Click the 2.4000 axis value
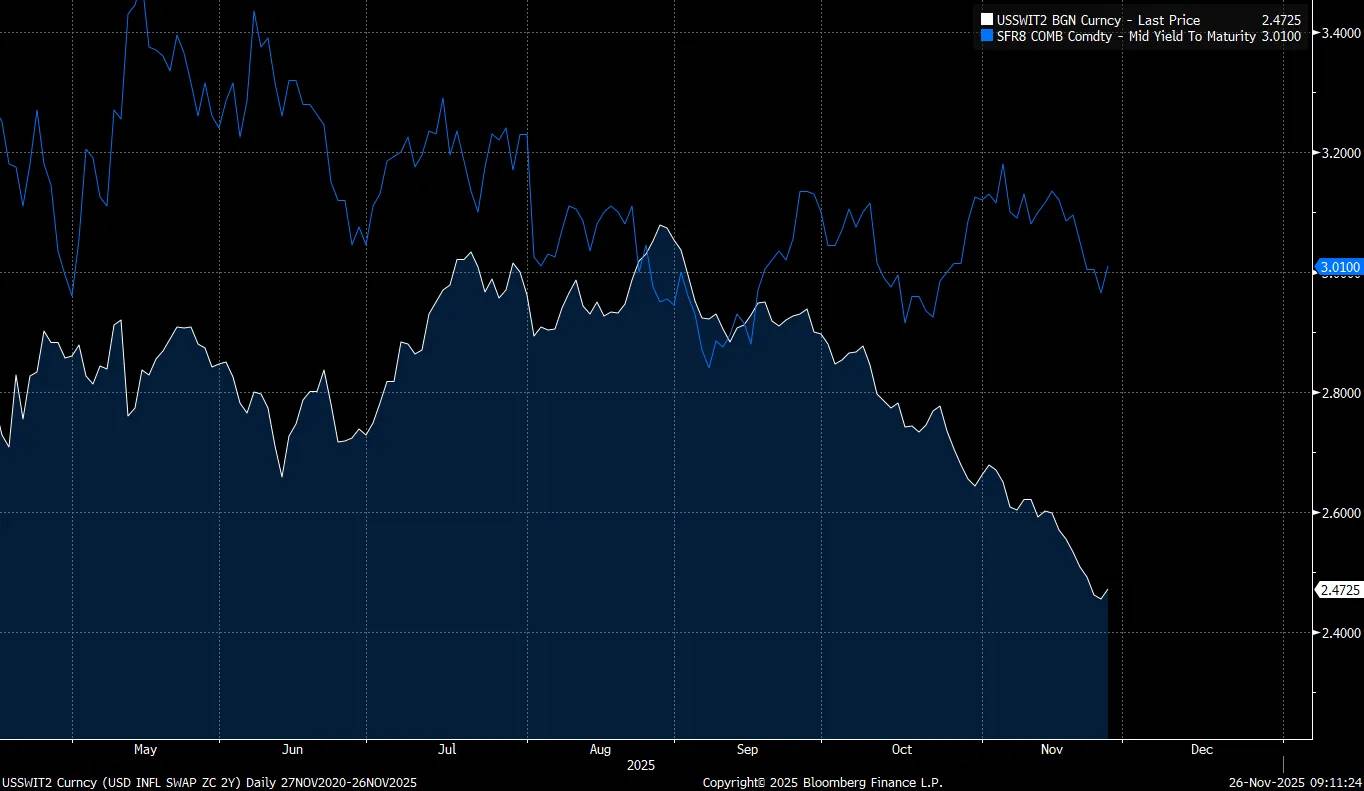The height and width of the screenshot is (791, 1364). (x=1339, y=634)
